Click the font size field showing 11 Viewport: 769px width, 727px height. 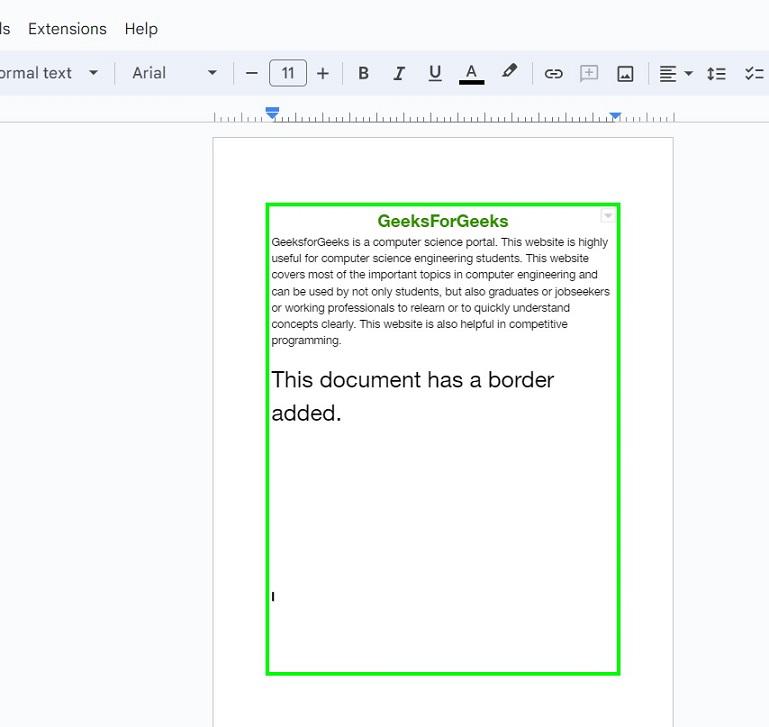tap(287, 73)
